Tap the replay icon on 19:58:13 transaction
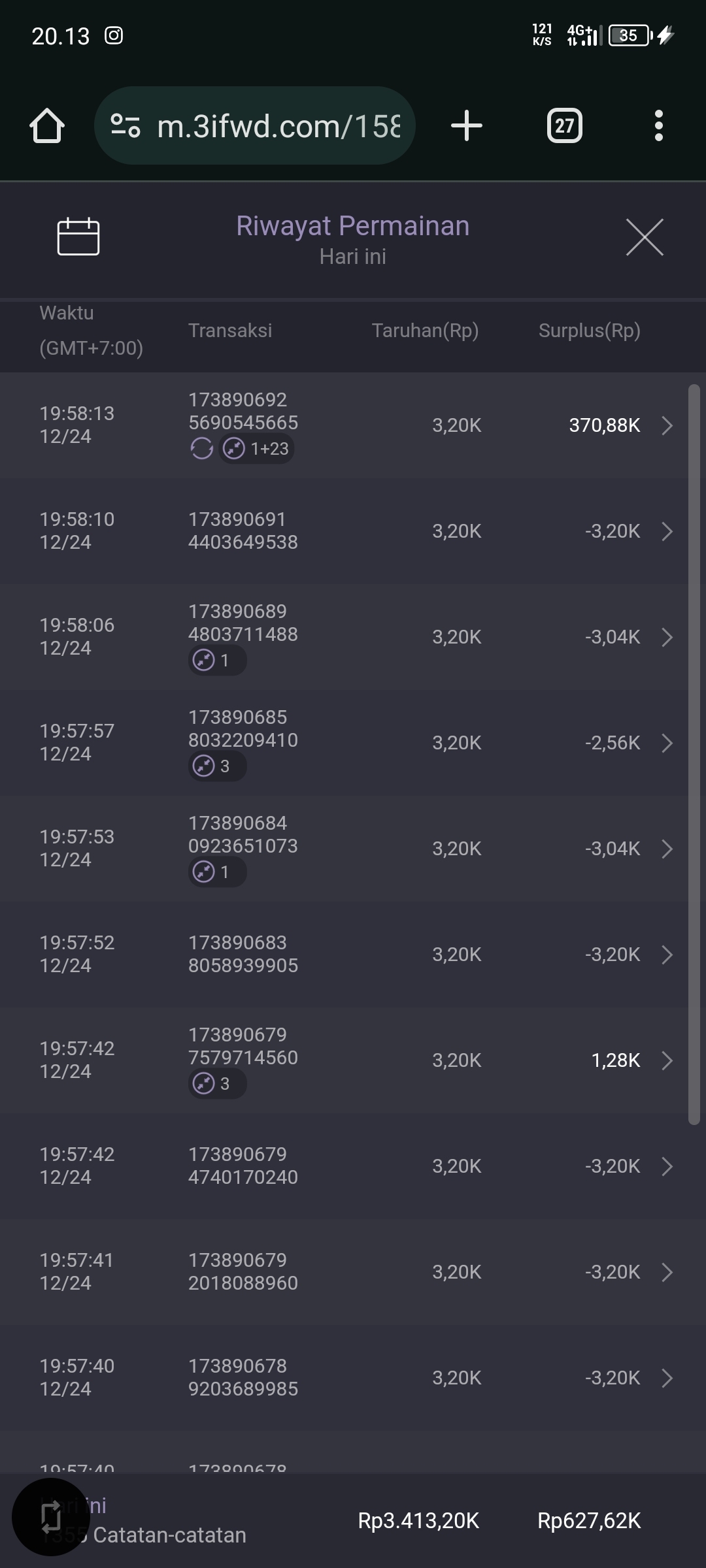 (201, 449)
